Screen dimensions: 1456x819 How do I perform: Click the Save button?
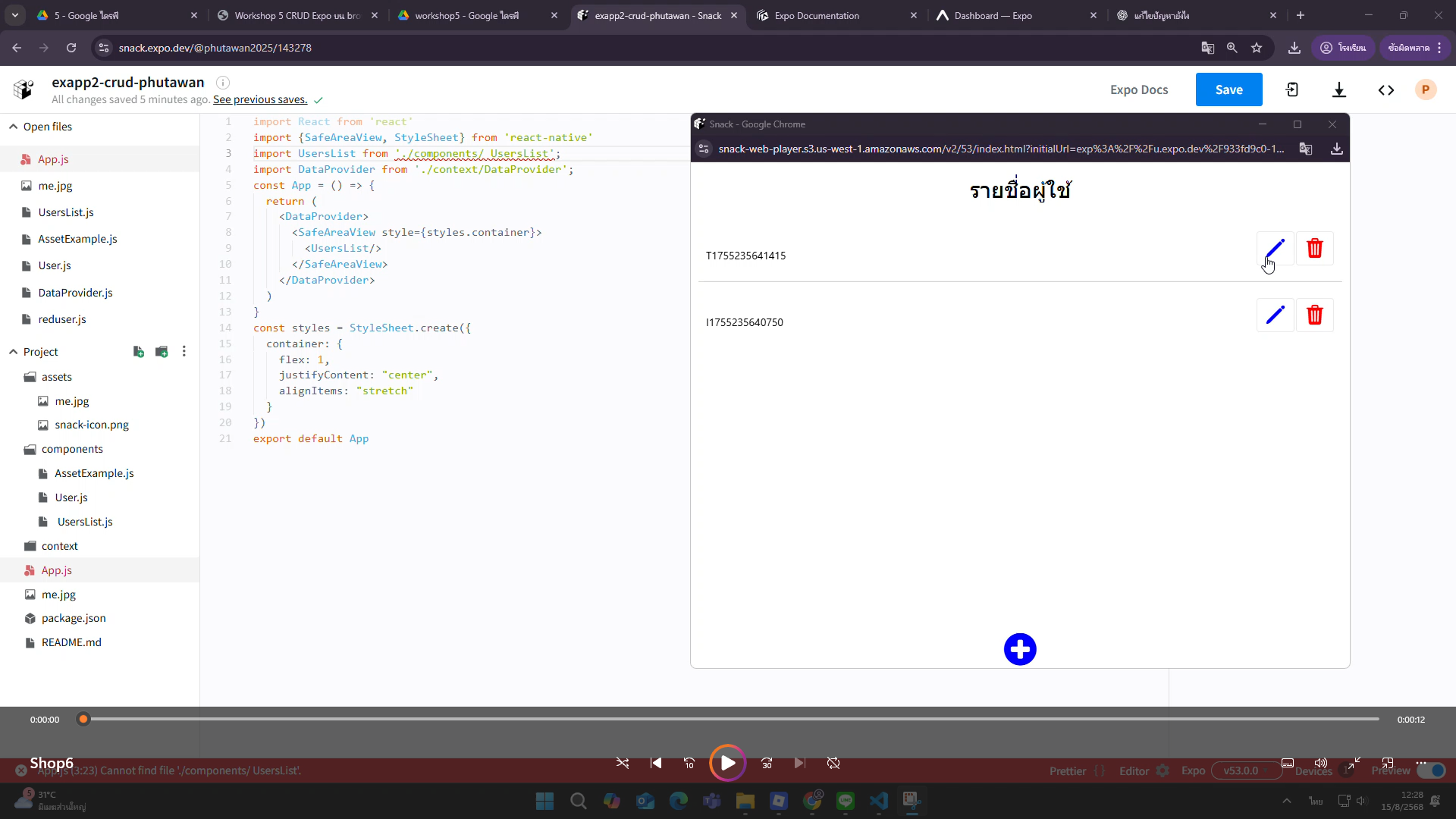click(1228, 89)
